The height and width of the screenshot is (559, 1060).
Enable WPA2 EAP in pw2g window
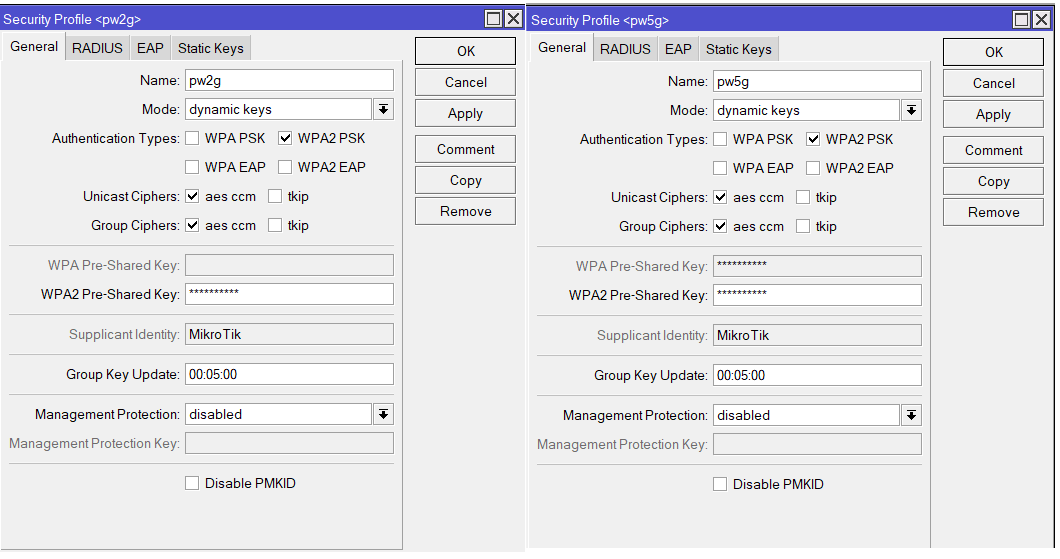(285, 167)
